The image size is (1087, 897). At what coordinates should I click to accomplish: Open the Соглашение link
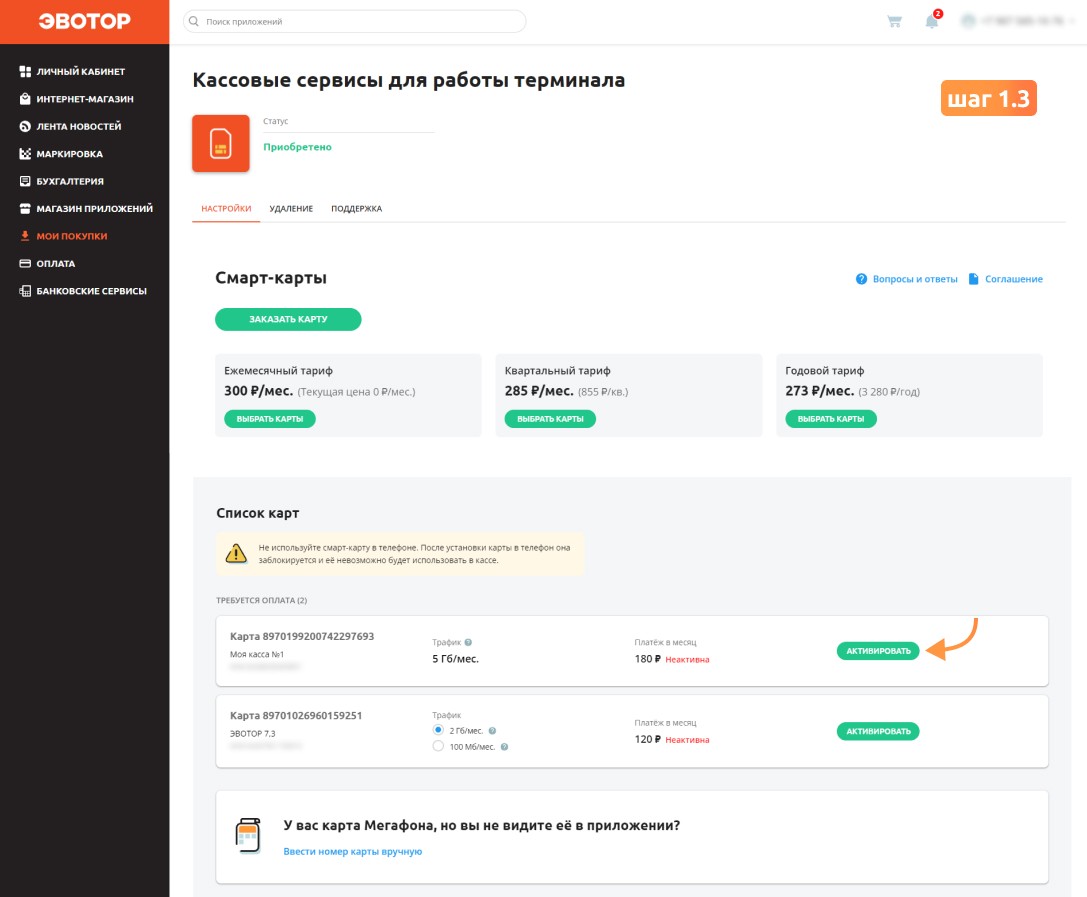1014,279
